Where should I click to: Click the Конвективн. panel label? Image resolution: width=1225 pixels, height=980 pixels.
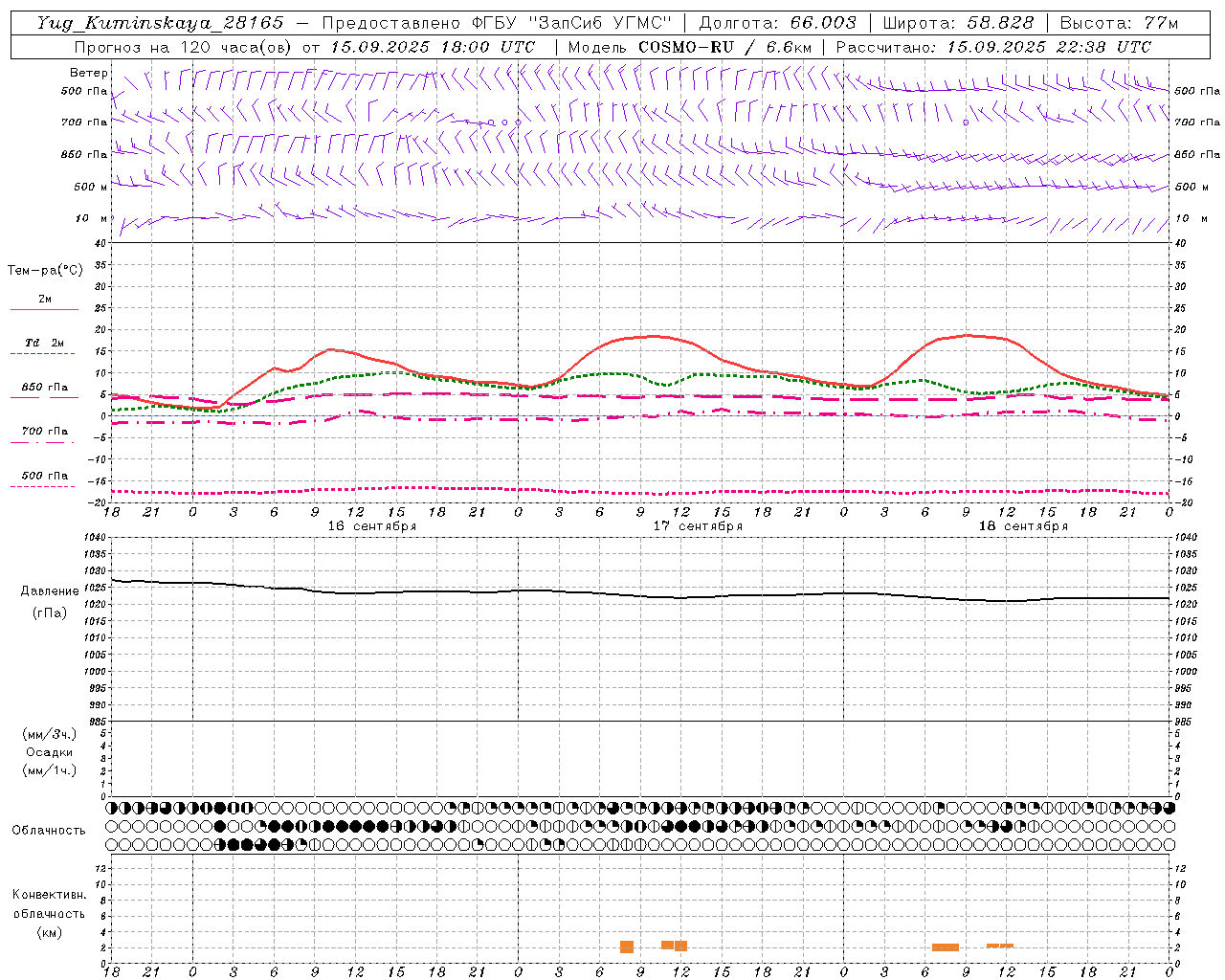50,895
